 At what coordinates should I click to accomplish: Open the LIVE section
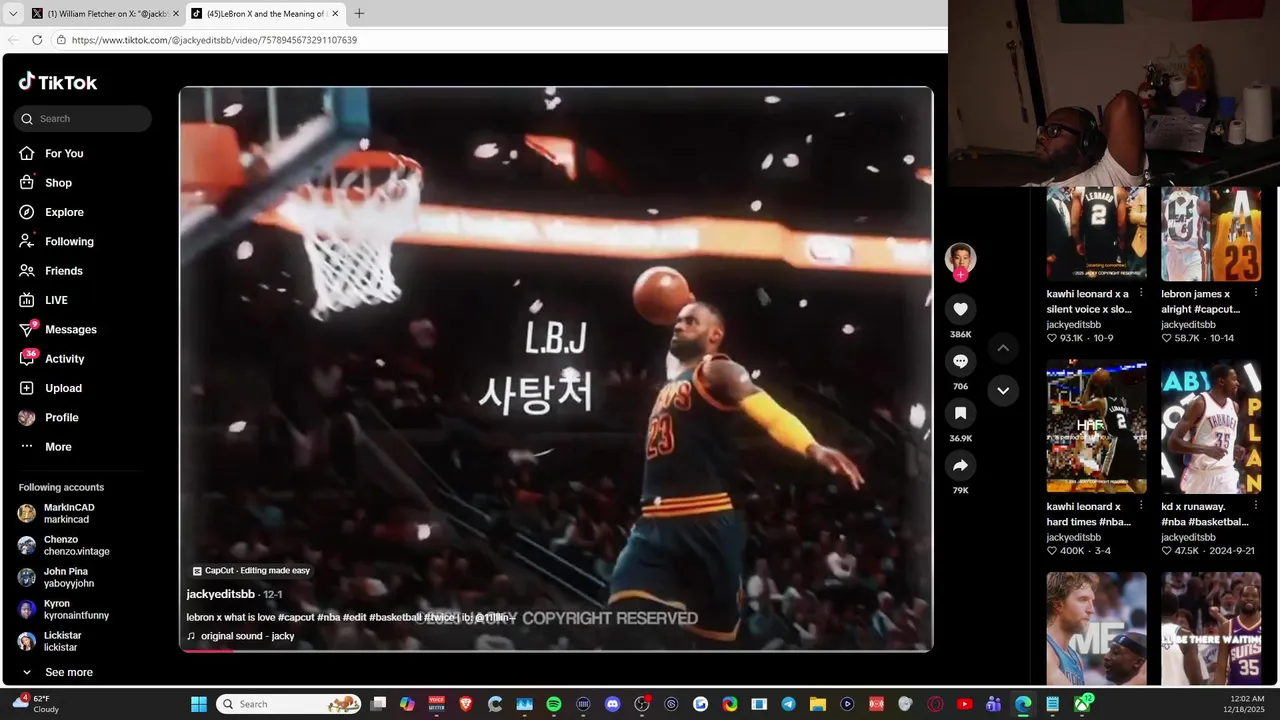click(x=56, y=300)
